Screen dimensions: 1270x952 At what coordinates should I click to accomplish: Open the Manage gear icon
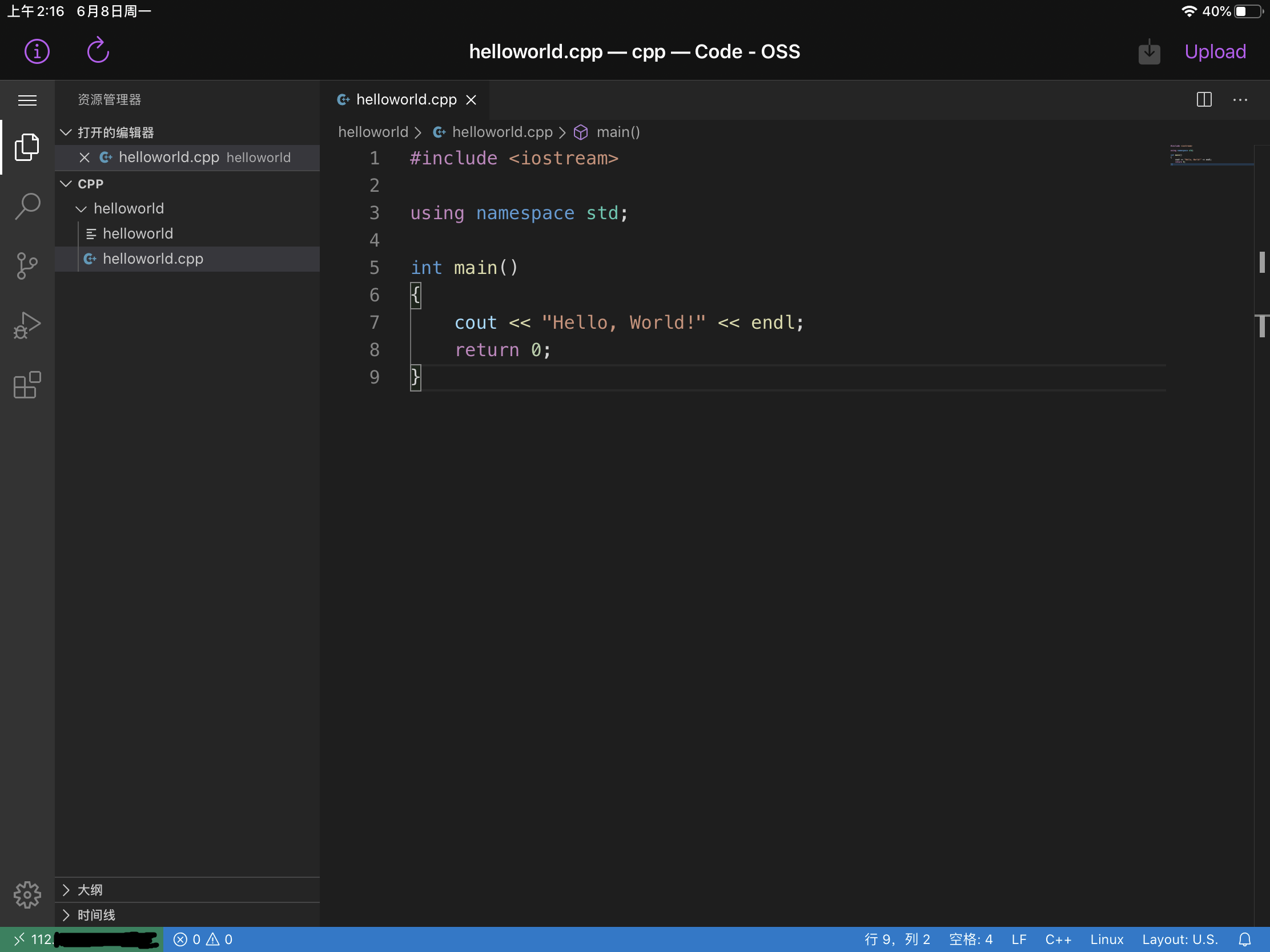[27, 894]
